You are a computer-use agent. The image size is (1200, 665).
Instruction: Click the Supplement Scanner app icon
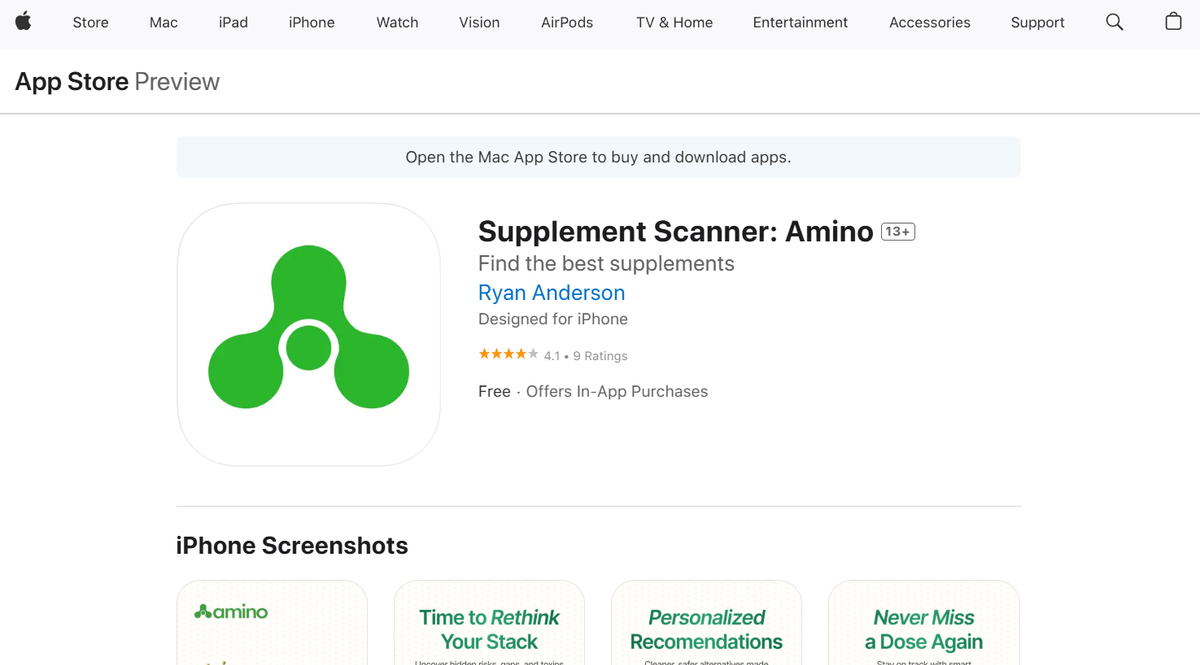(308, 334)
